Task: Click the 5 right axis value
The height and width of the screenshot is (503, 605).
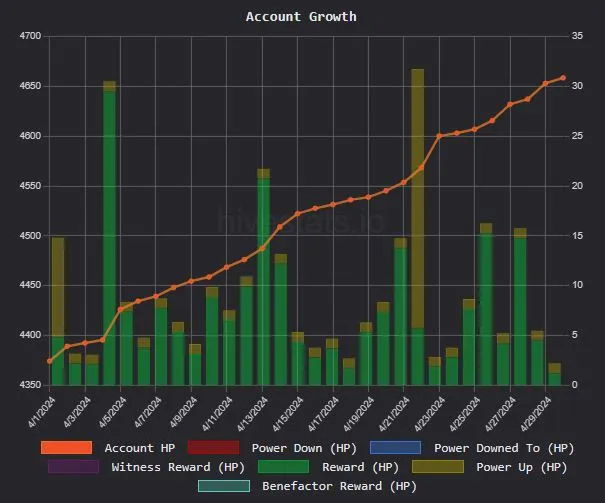Action: (x=575, y=335)
